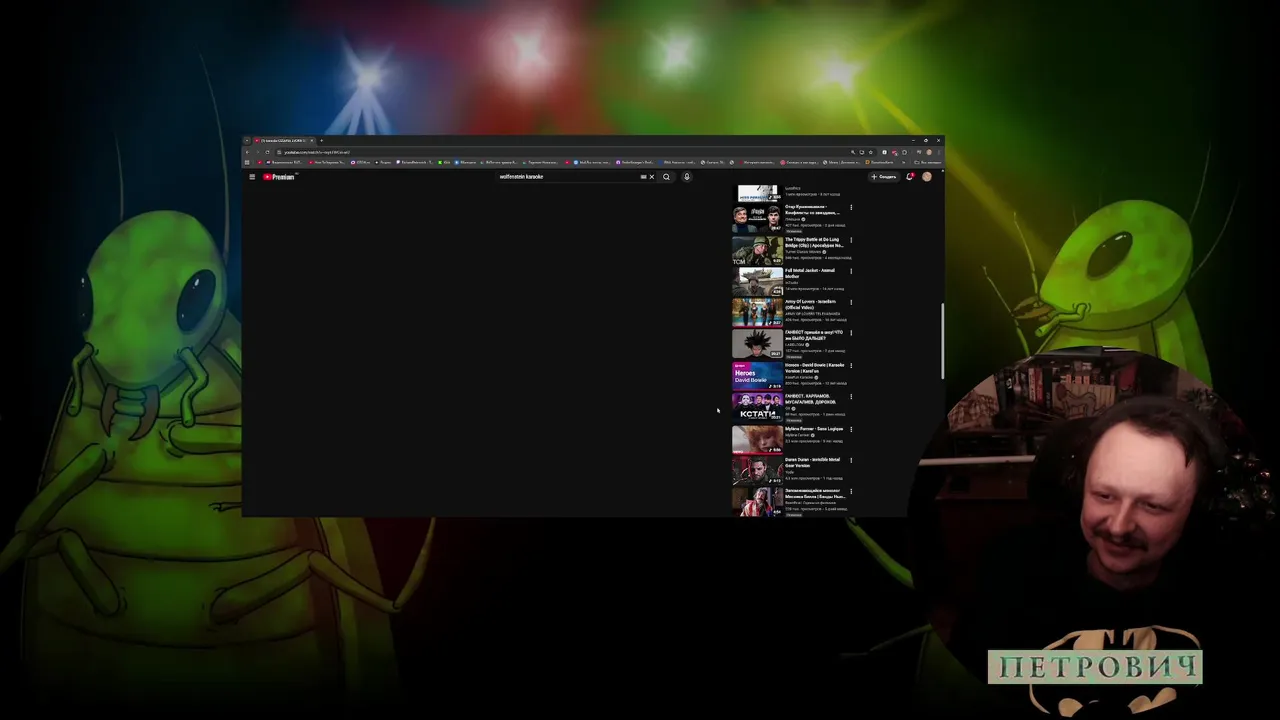Open The Trippy Battle at Do Lung Bridge thumbnail
This screenshot has width=1280, height=720.
pos(757,250)
